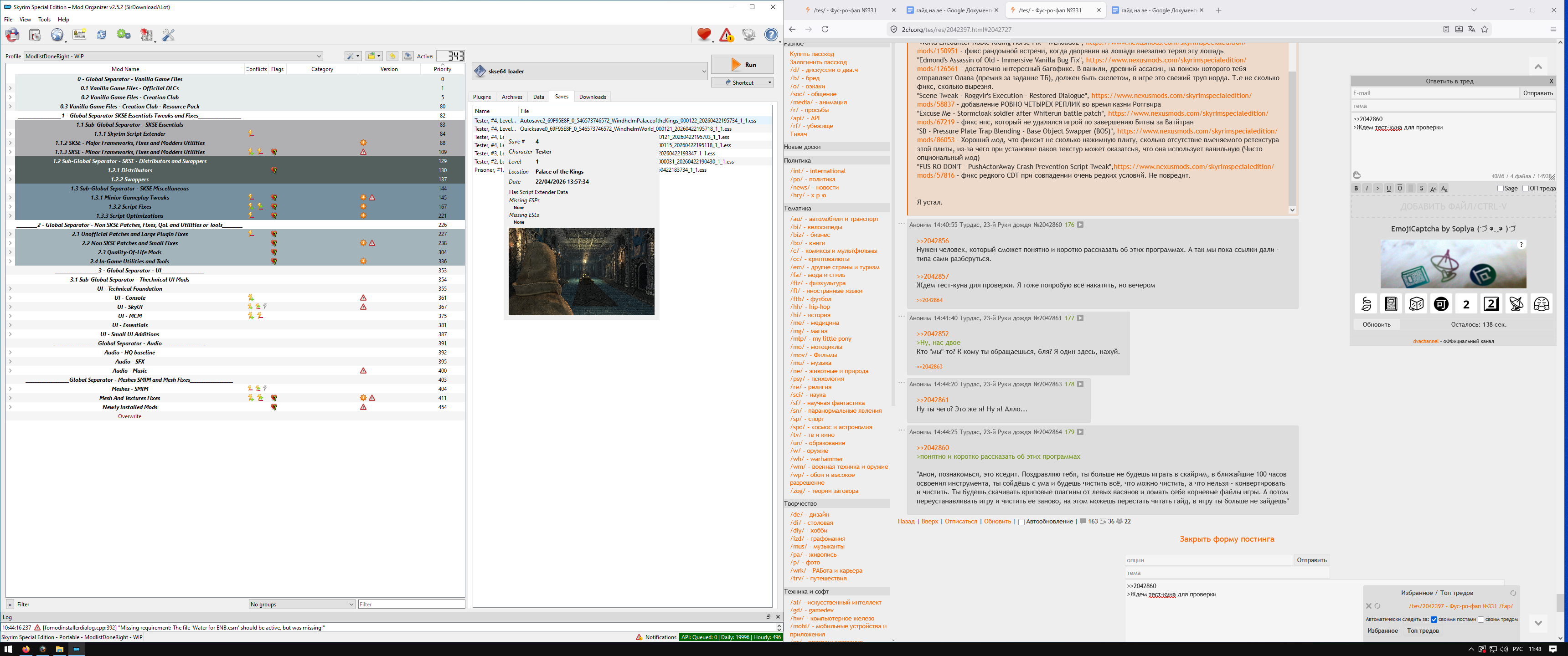This screenshot has width=1568, height=656.
Task: Enable Автообновление checkbox below thread
Action: point(1021,522)
